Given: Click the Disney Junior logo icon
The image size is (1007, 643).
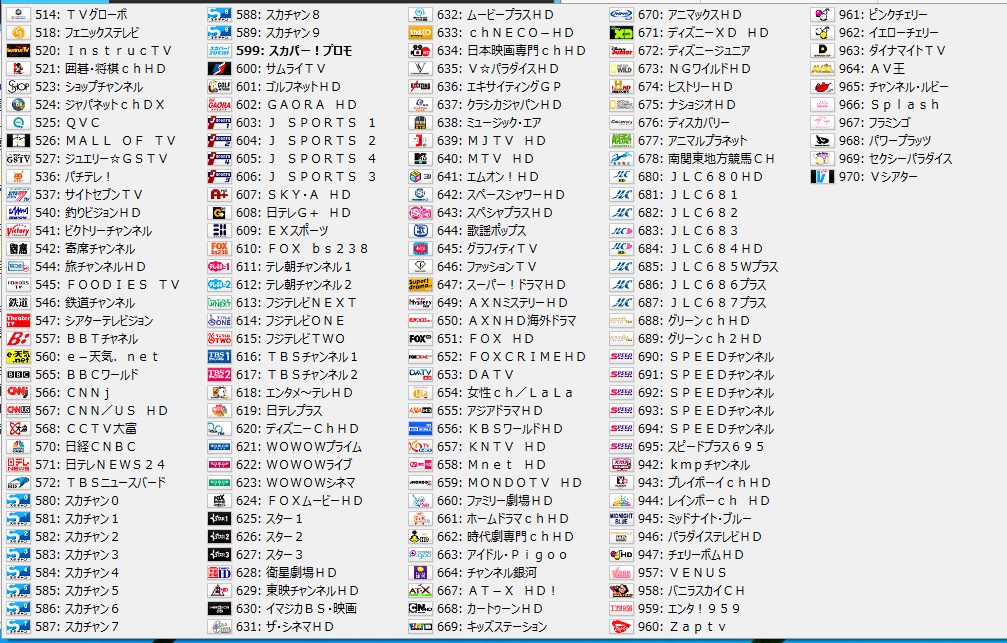Looking at the screenshot, I should coord(621,51).
